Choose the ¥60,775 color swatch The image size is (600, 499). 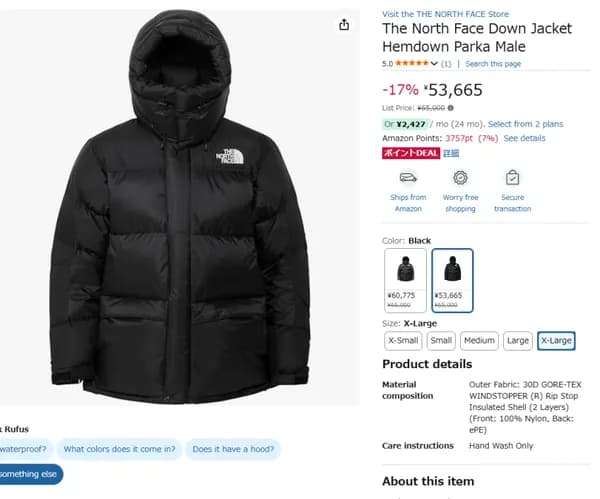tap(405, 280)
